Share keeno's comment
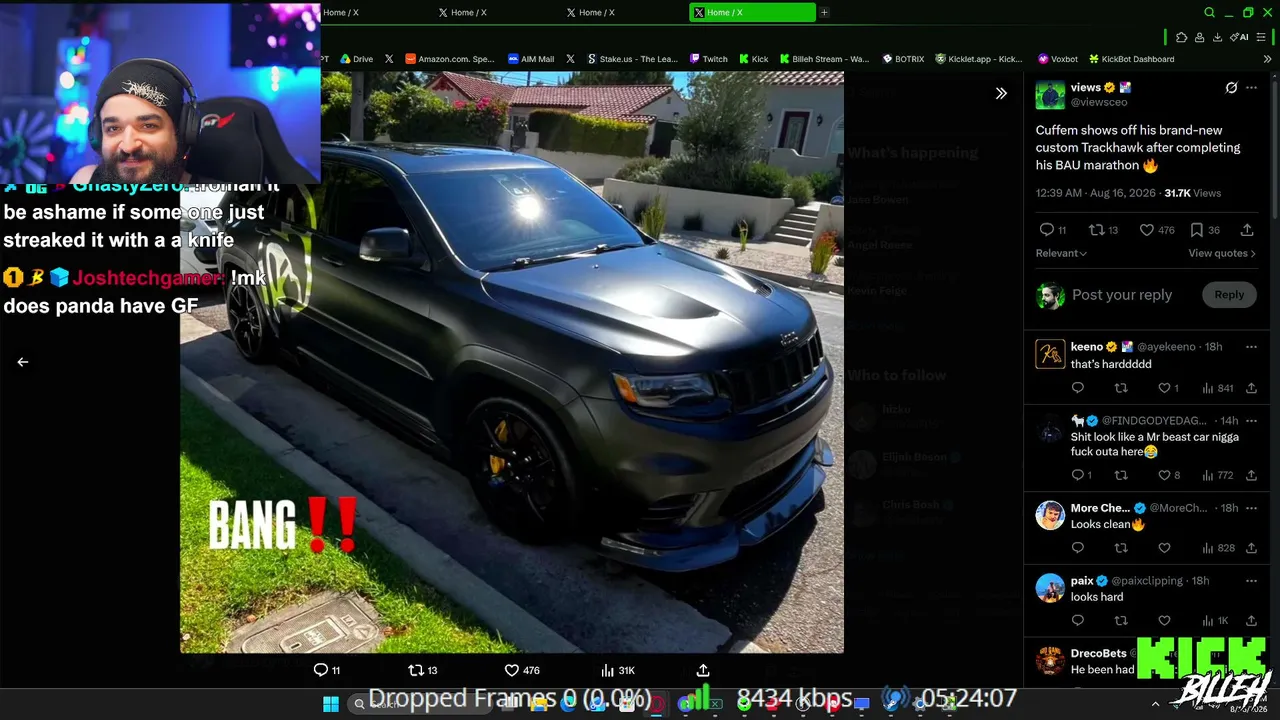1280x720 pixels. pos(1251,388)
